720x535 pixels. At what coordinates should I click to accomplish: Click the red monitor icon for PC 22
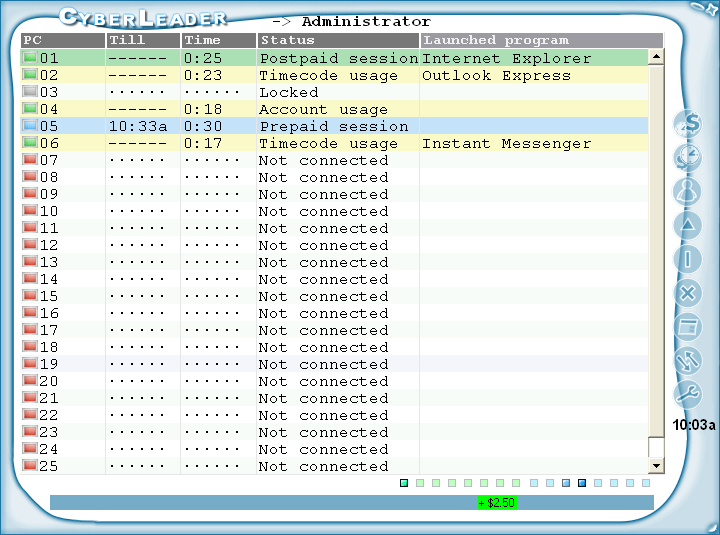30,414
